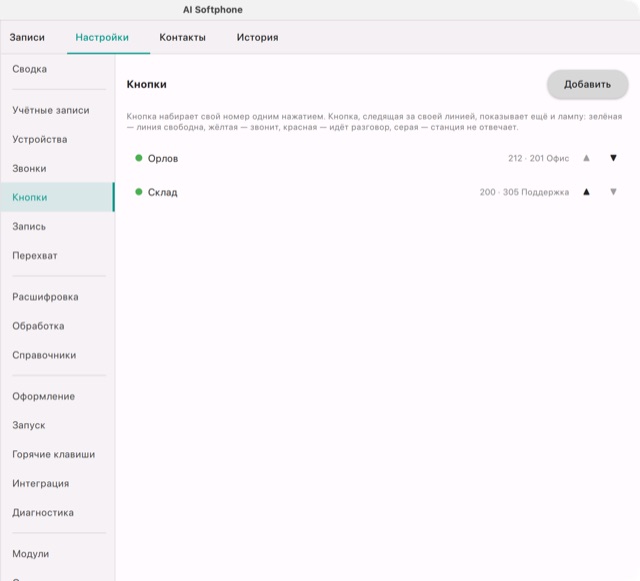Click the green lamp next to Склад

click(x=139, y=192)
